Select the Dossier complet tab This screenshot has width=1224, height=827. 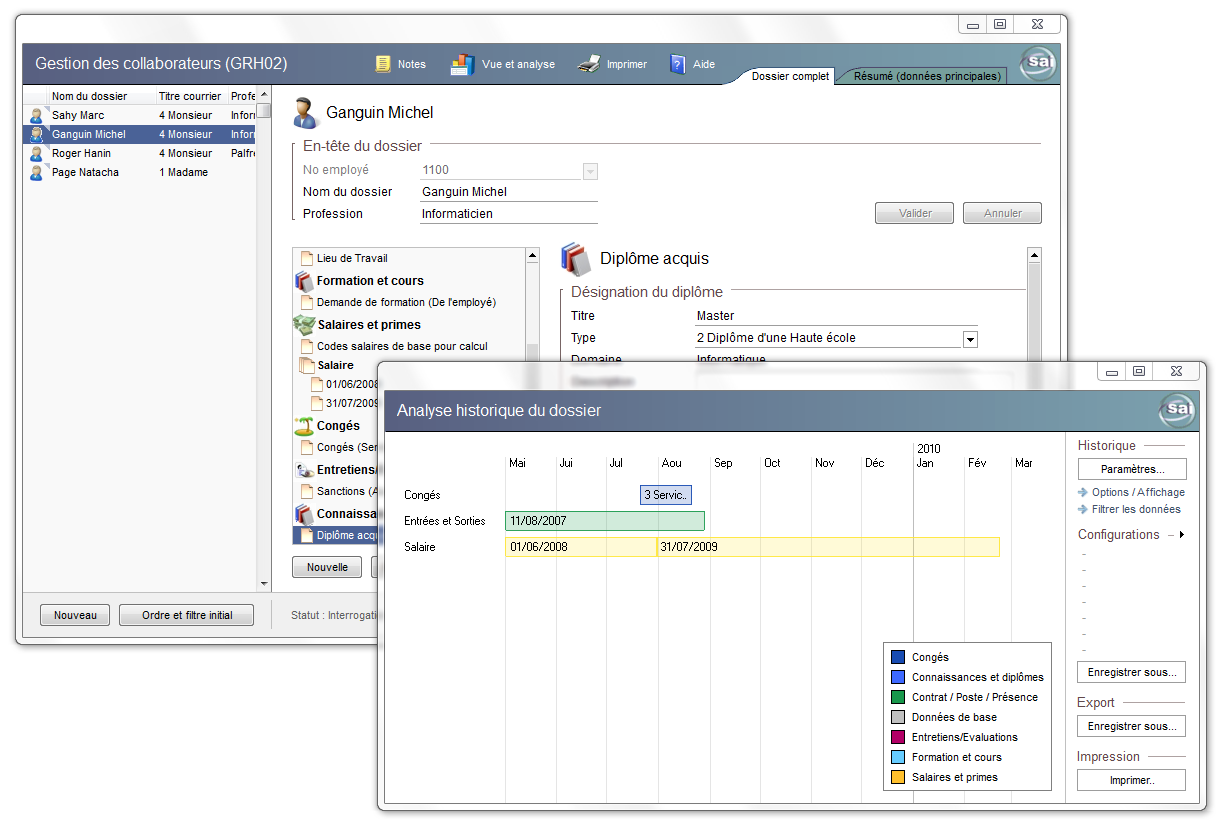point(790,76)
